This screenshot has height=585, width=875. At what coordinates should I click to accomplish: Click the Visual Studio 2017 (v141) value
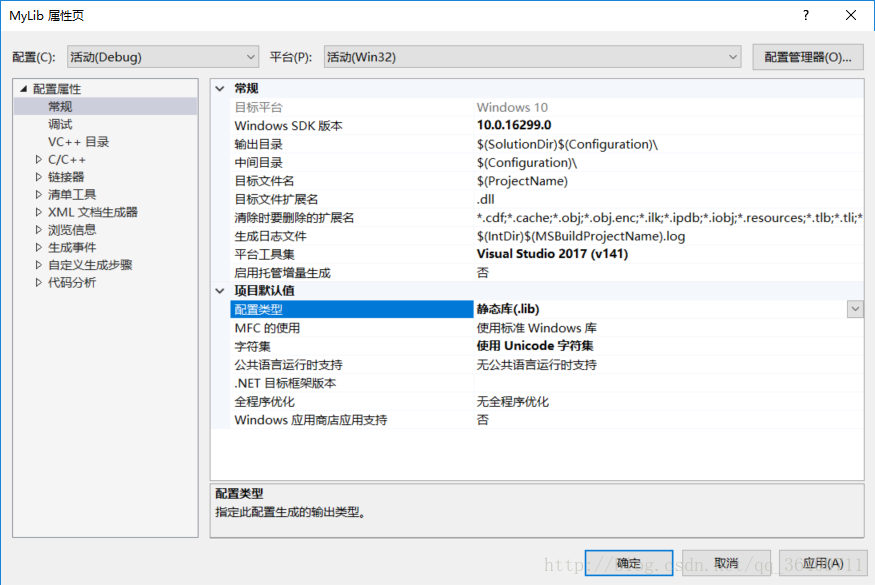coord(552,254)
